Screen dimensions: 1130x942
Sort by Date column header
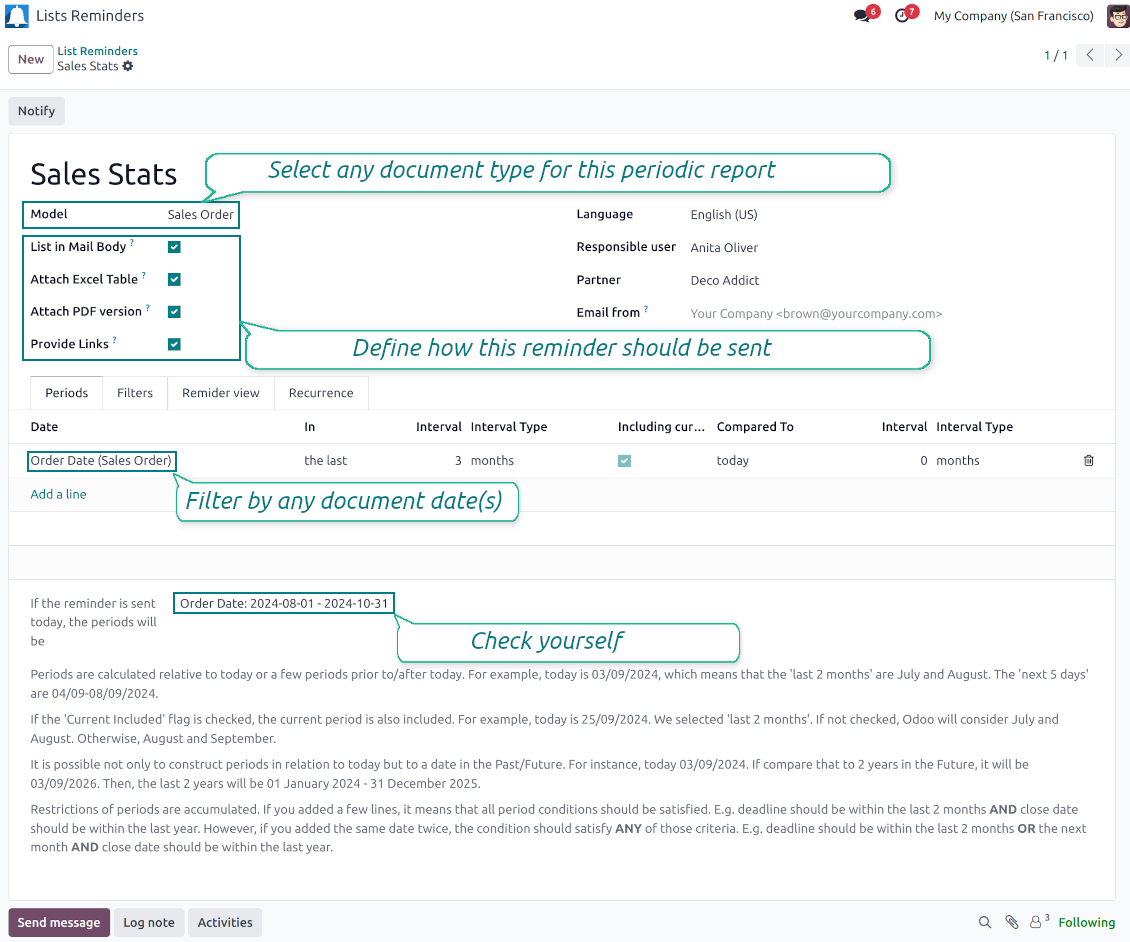tap(44, 427)
